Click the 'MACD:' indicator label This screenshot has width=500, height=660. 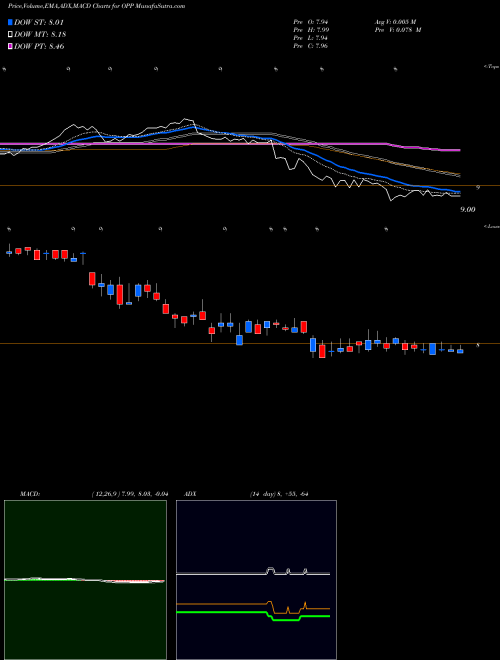tap(29, 494)
